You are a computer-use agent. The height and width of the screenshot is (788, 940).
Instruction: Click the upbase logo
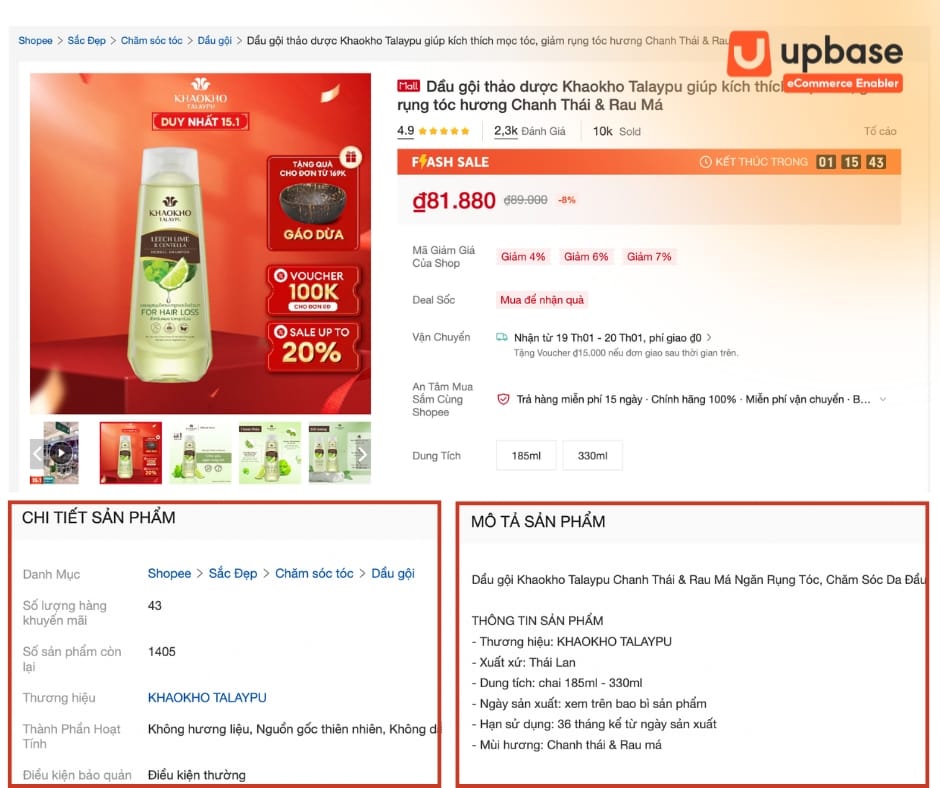(x=815, y=61)
